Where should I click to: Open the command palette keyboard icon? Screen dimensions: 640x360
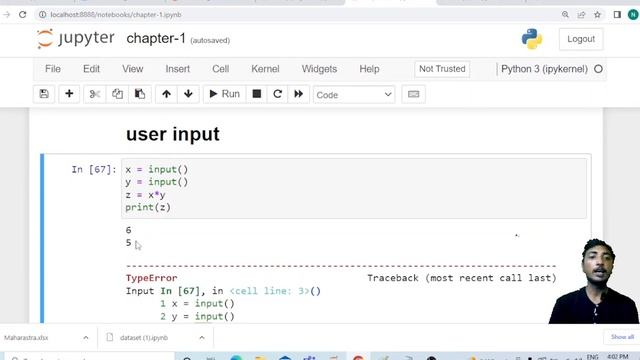[x=413, y=94]
